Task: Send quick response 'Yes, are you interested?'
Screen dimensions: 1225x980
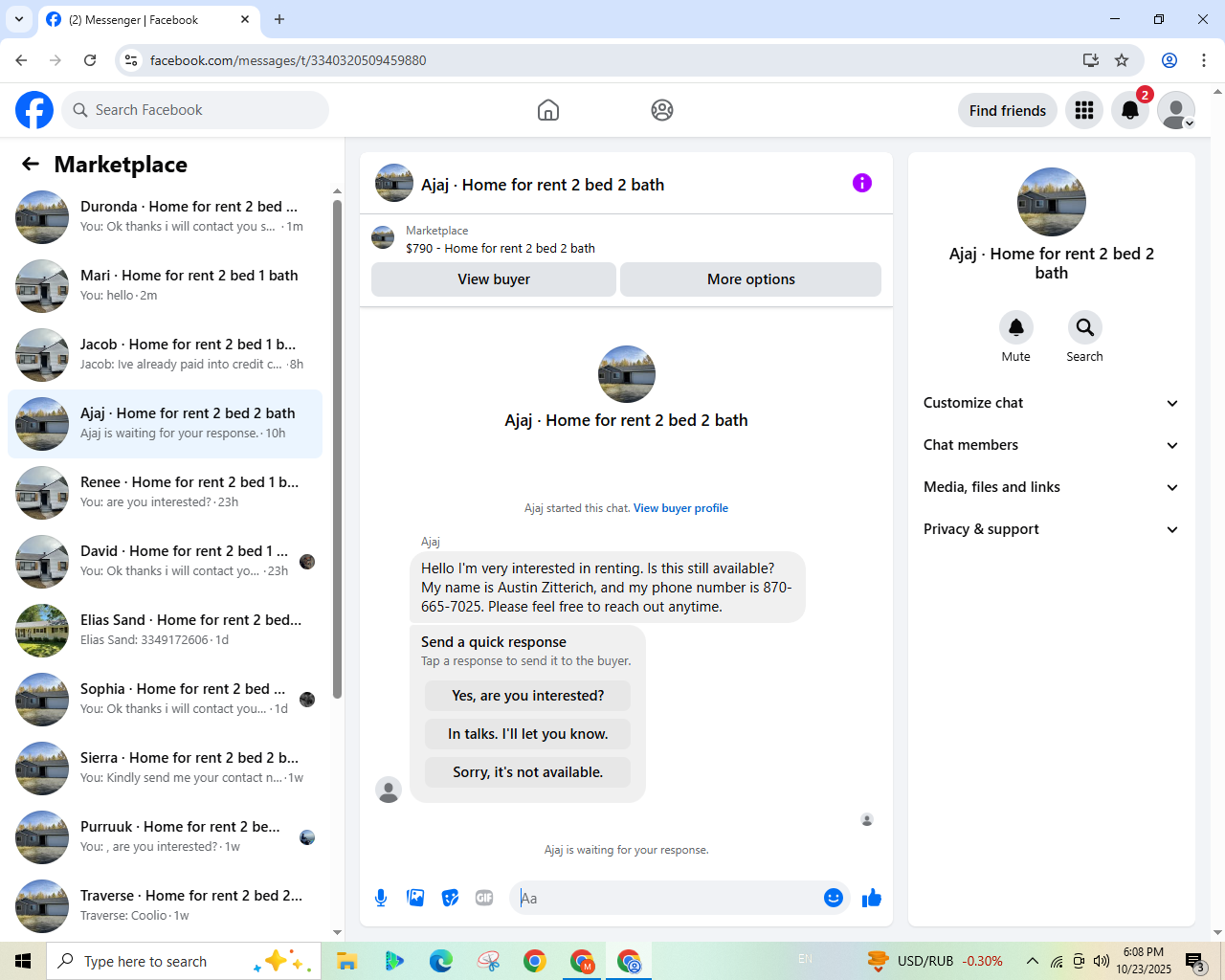Action: [x=528, y=696]
